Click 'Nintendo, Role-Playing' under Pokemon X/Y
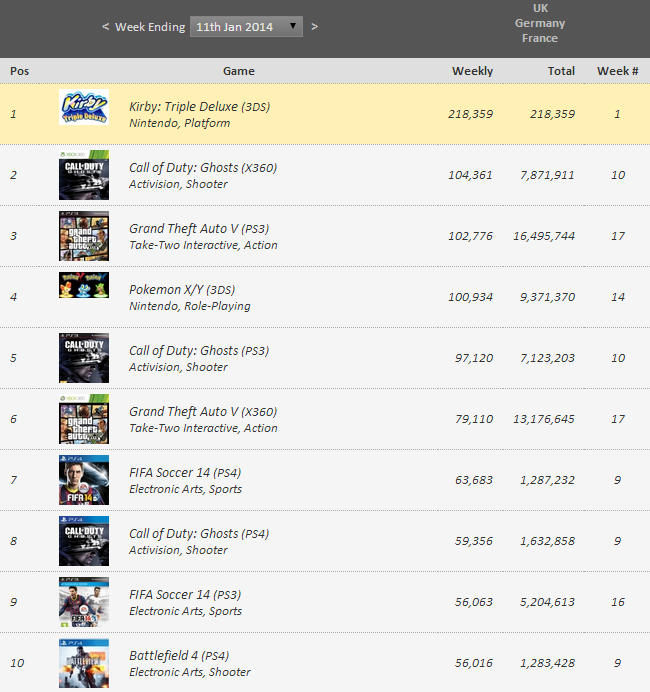650x692 pixels. 190,306
